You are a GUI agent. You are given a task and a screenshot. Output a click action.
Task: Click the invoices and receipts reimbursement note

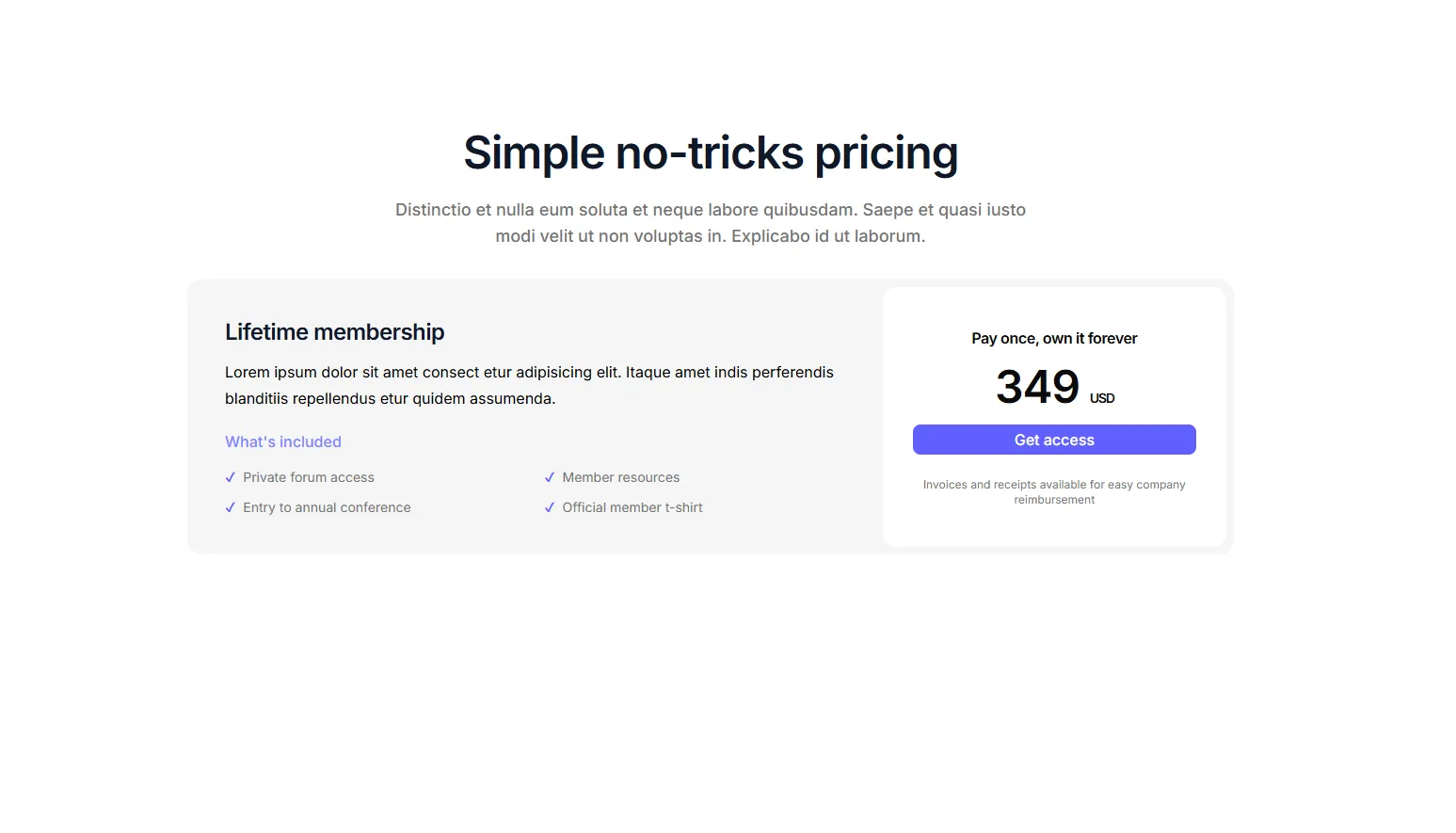click(1054, 492)
